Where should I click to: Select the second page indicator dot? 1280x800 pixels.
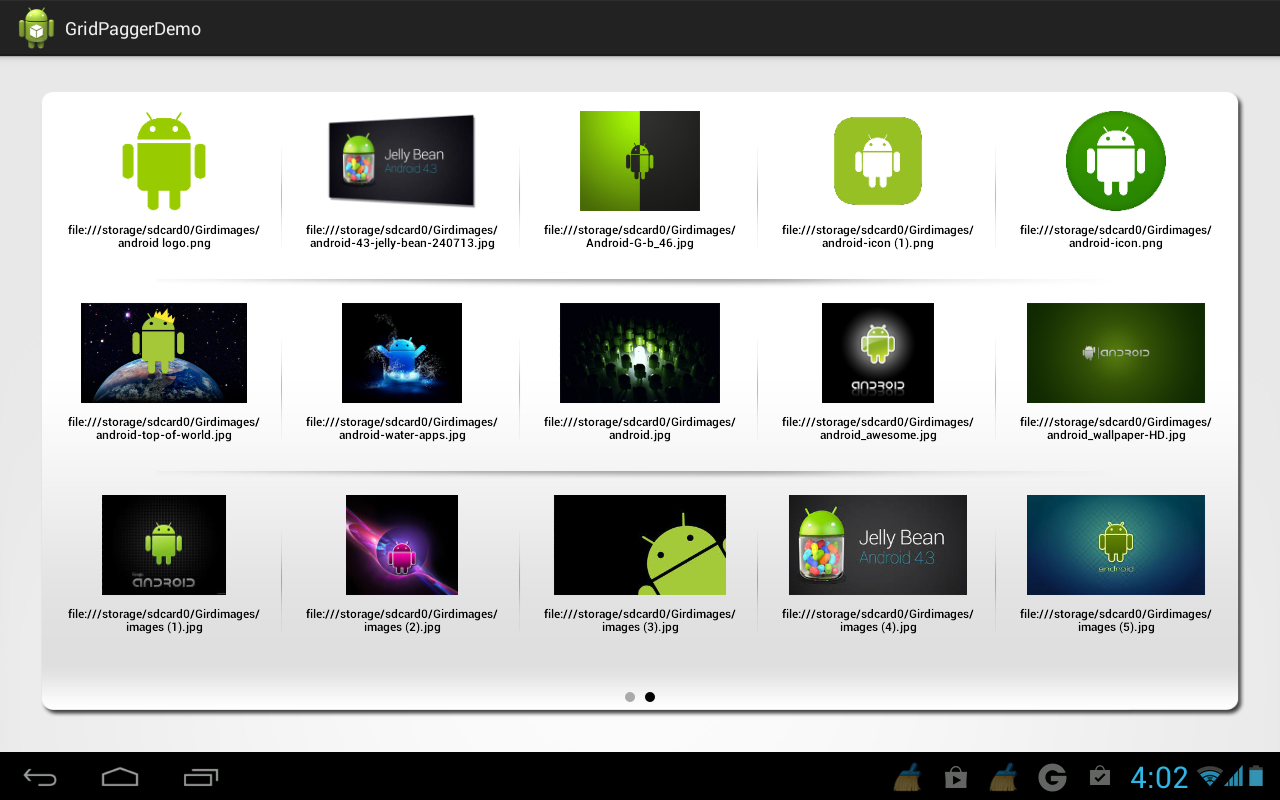pos(650,697)
